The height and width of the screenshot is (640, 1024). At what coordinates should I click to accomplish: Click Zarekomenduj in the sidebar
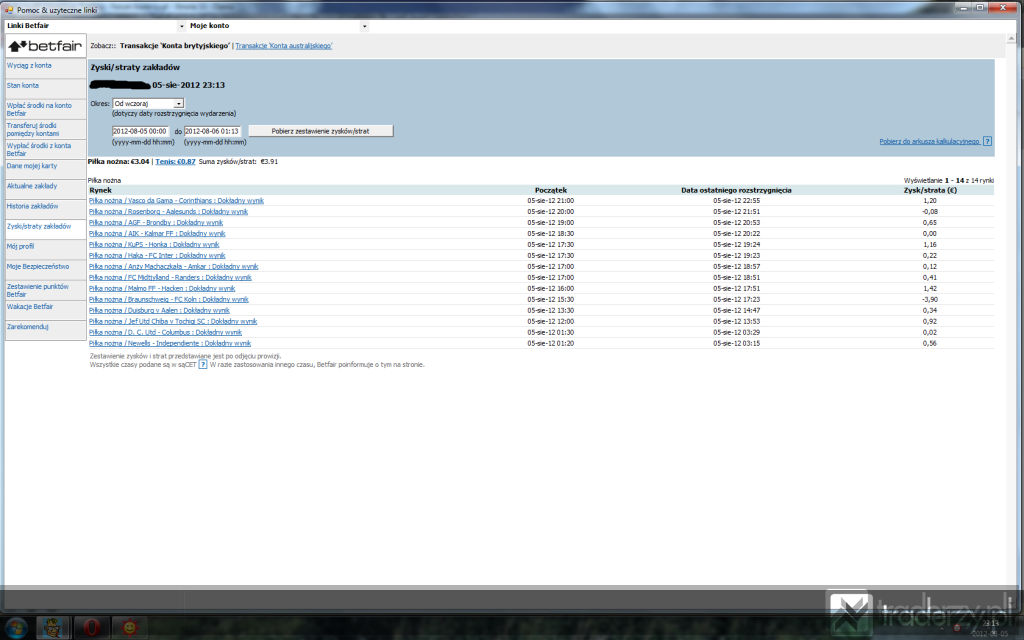coord(27,327)
